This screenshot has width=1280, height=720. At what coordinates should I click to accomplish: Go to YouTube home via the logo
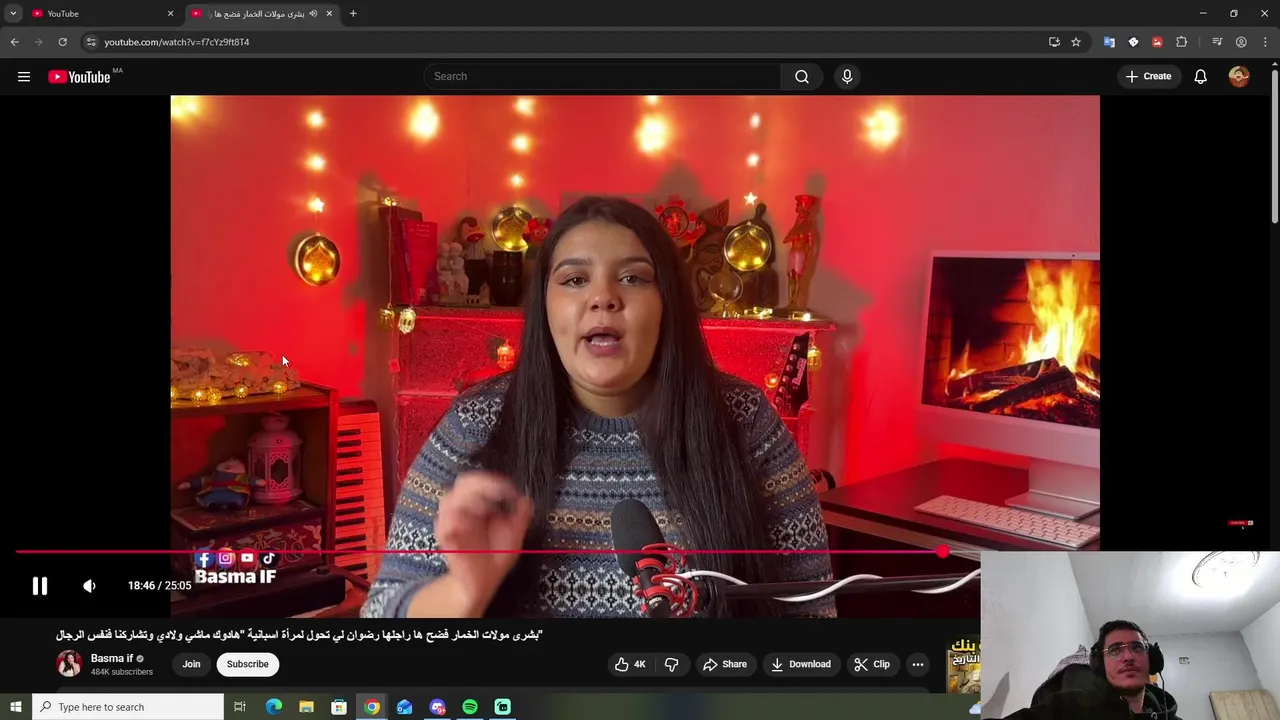79,77
